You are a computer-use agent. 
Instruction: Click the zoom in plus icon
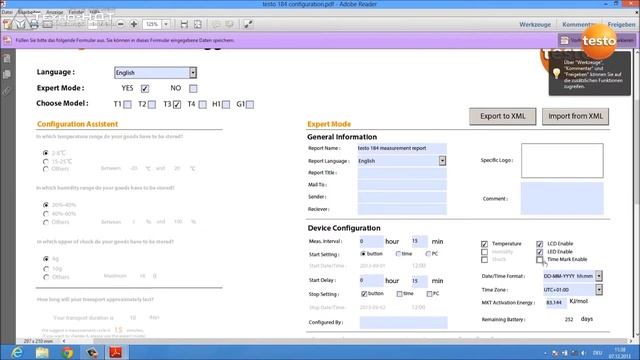click(134, 24)
